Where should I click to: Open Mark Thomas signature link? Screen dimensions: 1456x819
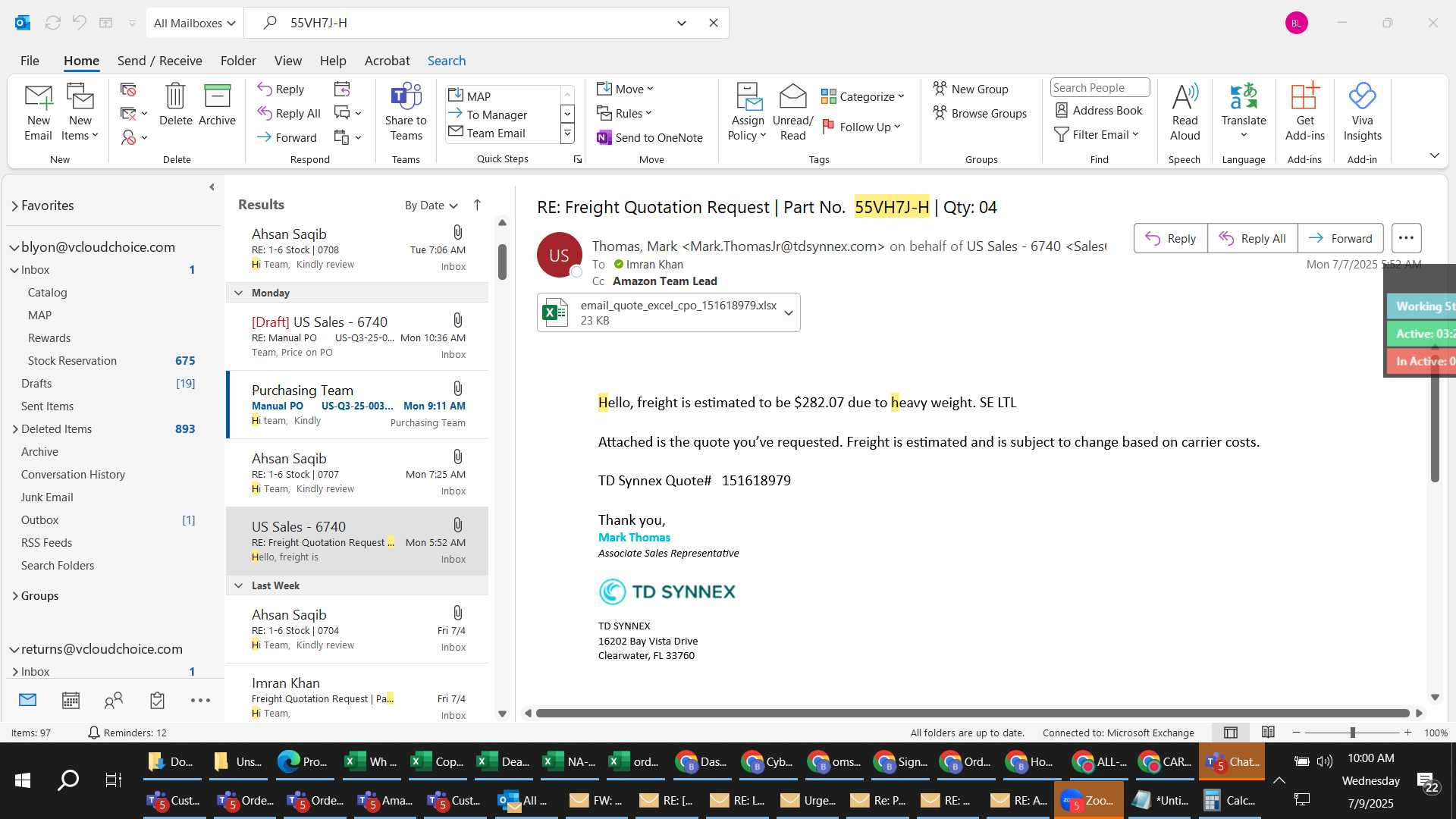point(634,537)
